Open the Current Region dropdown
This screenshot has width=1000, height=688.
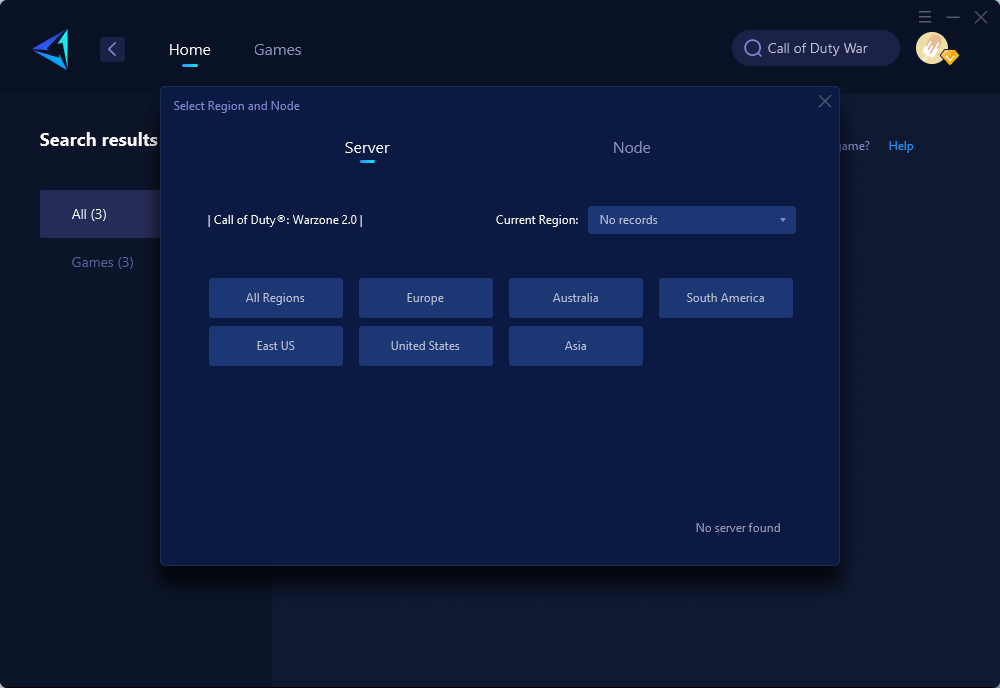click(x=691, y=220)
